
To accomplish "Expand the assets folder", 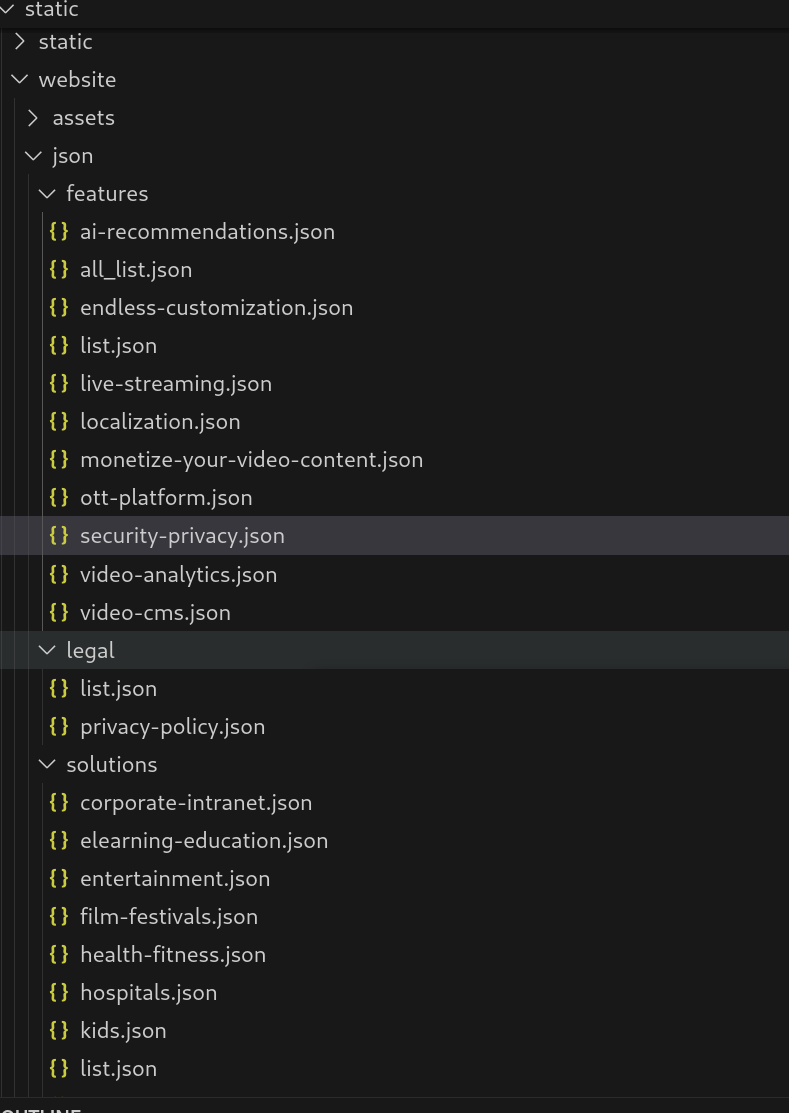I will pos(33,117).
